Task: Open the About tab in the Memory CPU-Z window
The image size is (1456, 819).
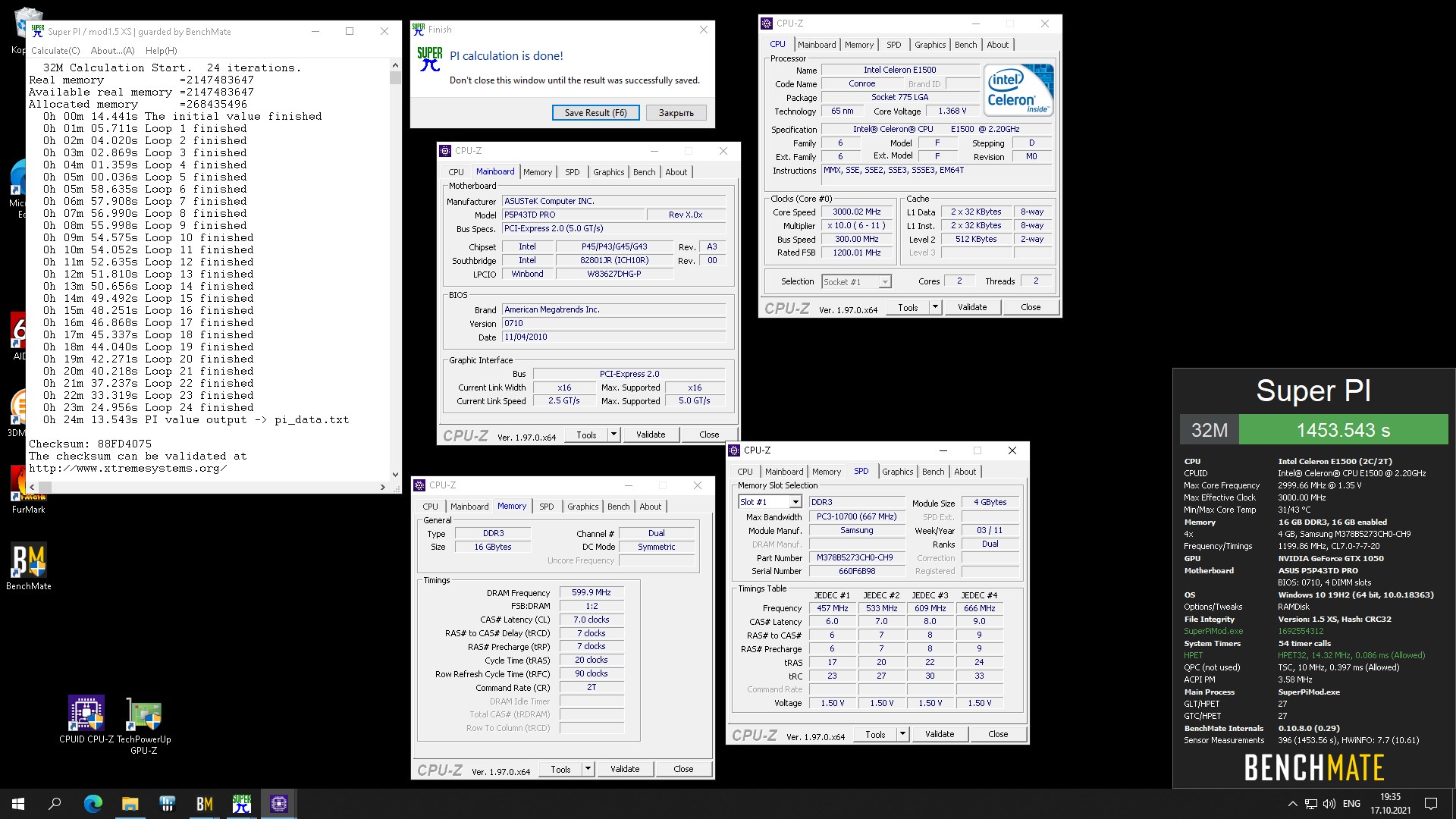Action: click(x=650, y=507)
